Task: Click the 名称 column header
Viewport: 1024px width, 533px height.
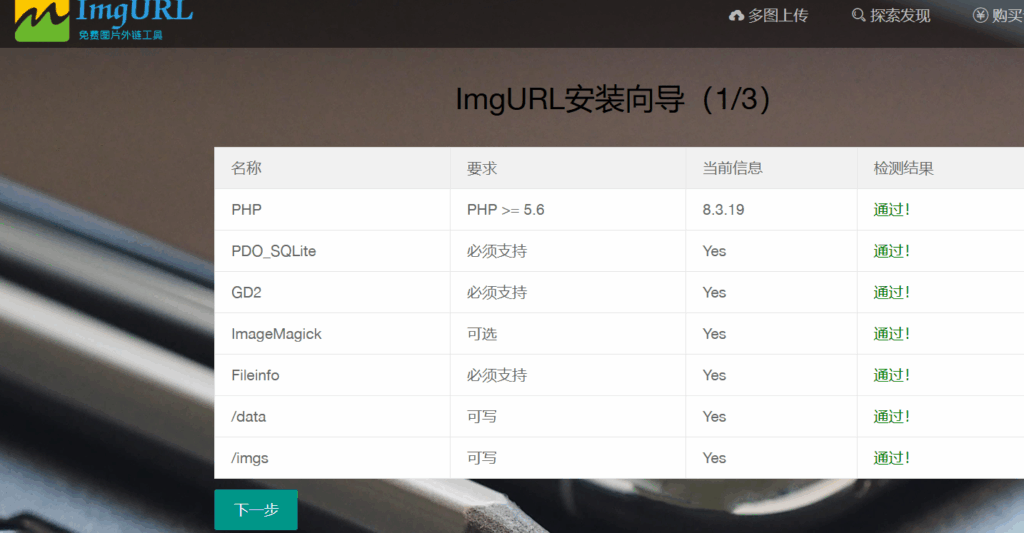Action: [x=247, y=168]
